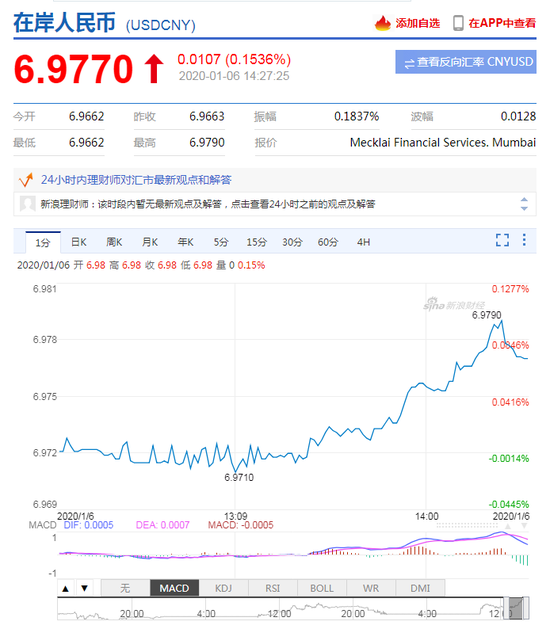The image size is (550, 629).
Task: Switch to 4H chart tab
Action: [363, 242]
